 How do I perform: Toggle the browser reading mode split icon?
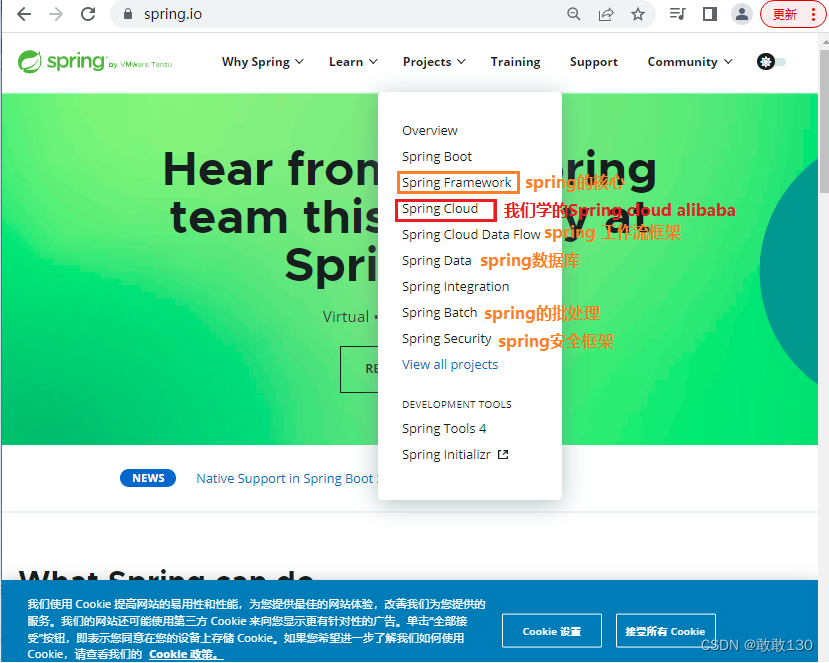pos(709,15)
